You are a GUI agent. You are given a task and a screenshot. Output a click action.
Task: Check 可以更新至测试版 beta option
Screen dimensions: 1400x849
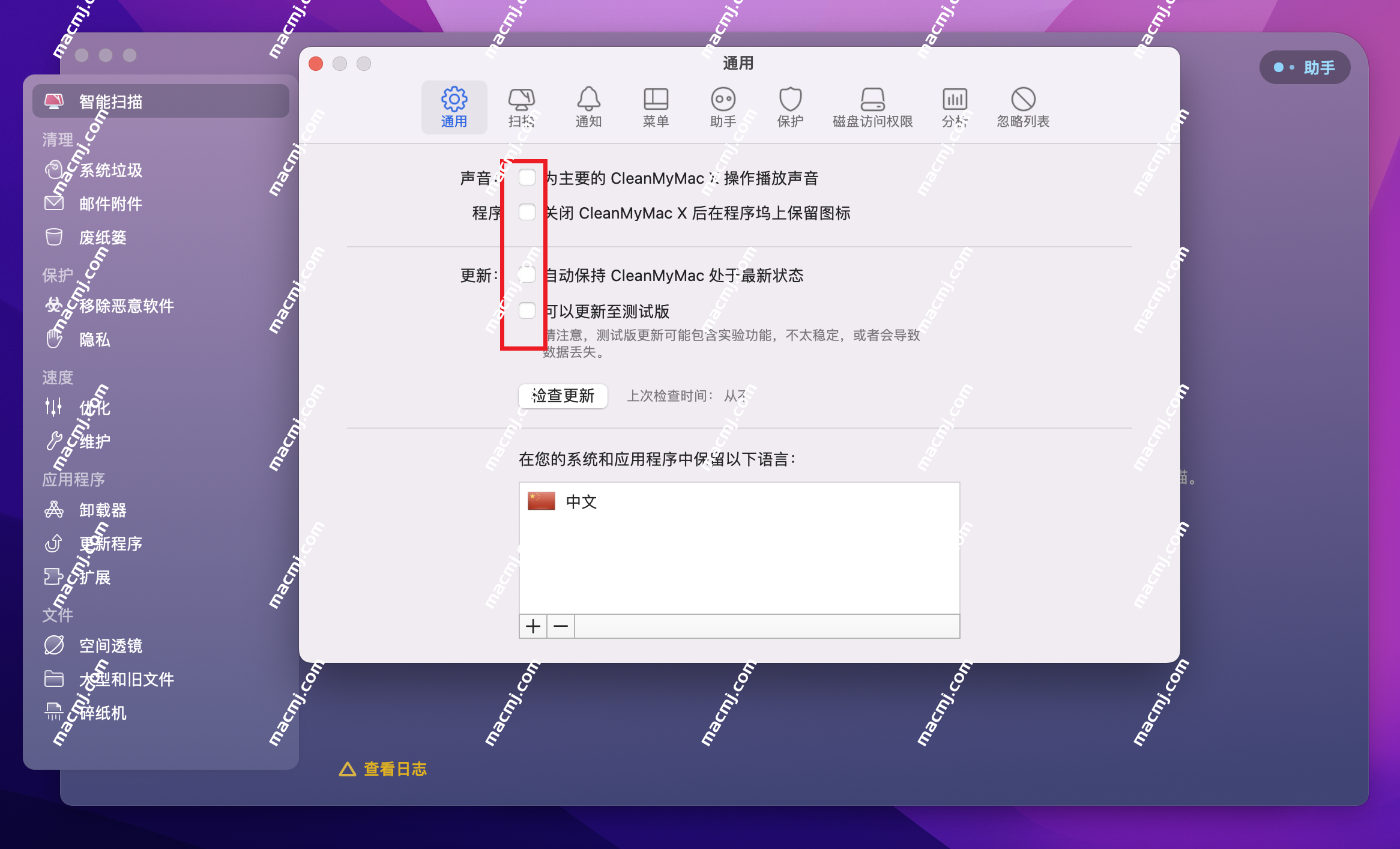tap(527, 310)
